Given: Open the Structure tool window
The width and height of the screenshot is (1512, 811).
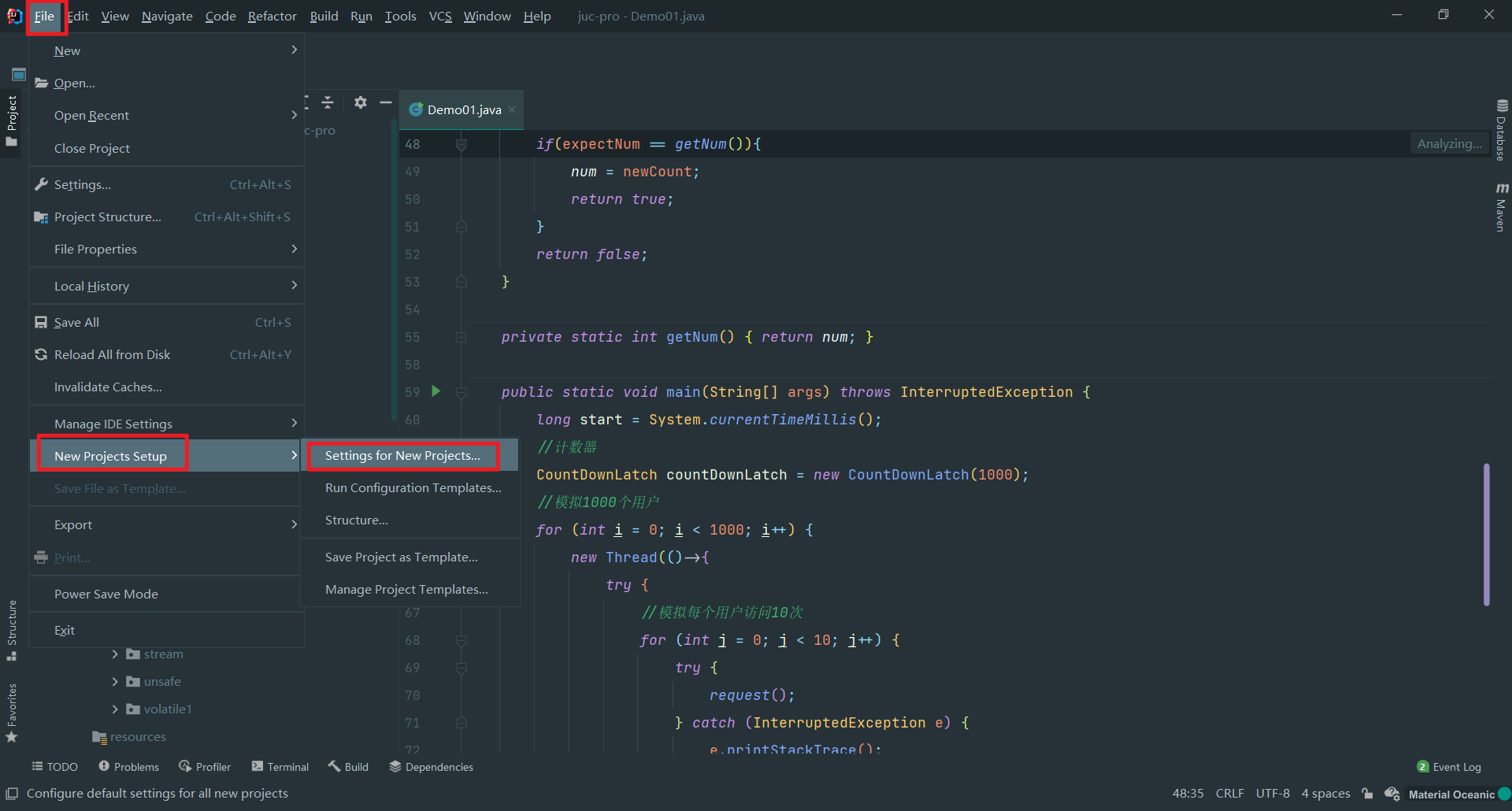Looking at the screenshot, I should click(12, 630).
